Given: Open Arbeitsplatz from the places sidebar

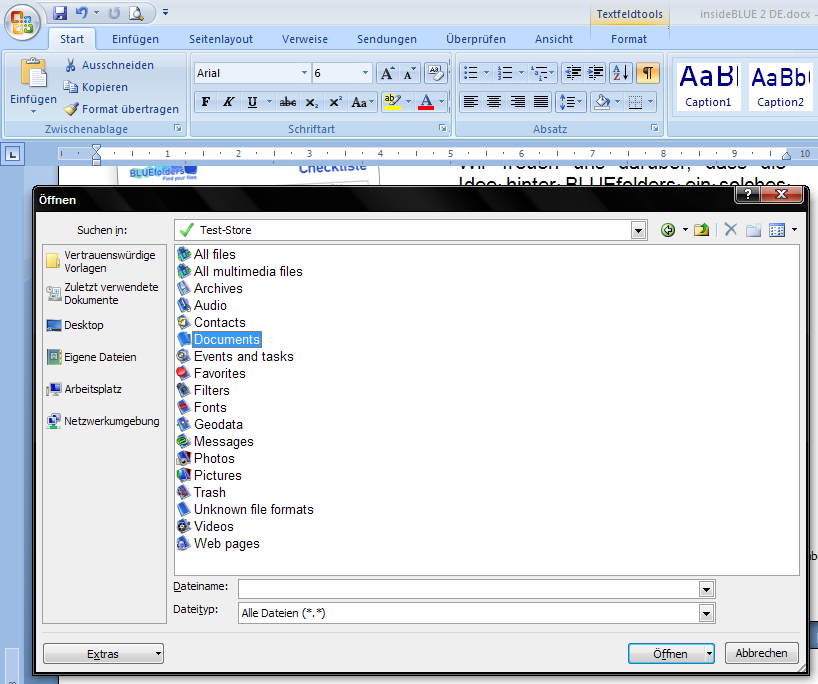Looking at the screenshot, I should click(92, 389).
